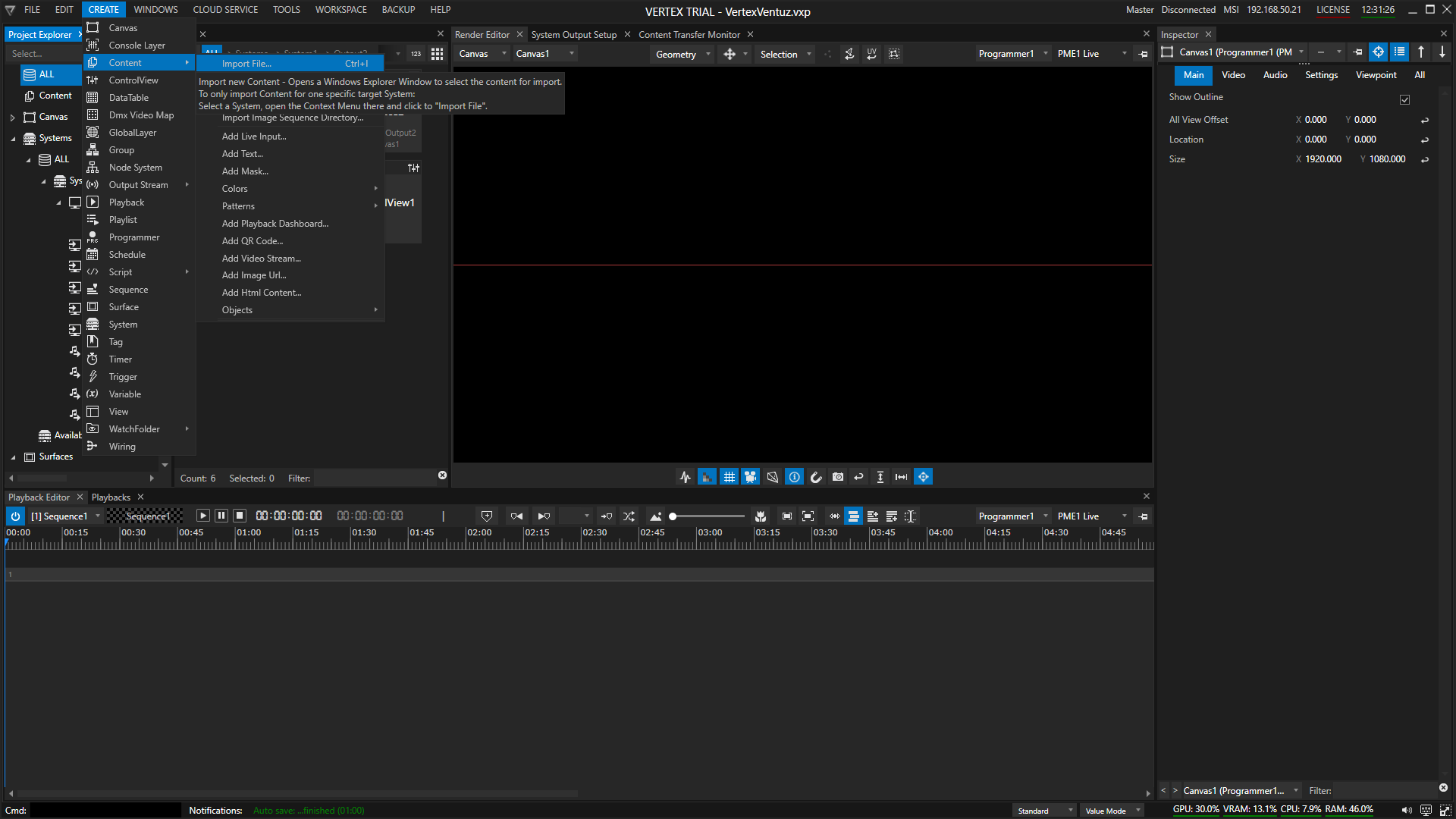Click the waveform icon below the viewport
The height and width of the screenshot is (819, 1456).
[685, 477]
